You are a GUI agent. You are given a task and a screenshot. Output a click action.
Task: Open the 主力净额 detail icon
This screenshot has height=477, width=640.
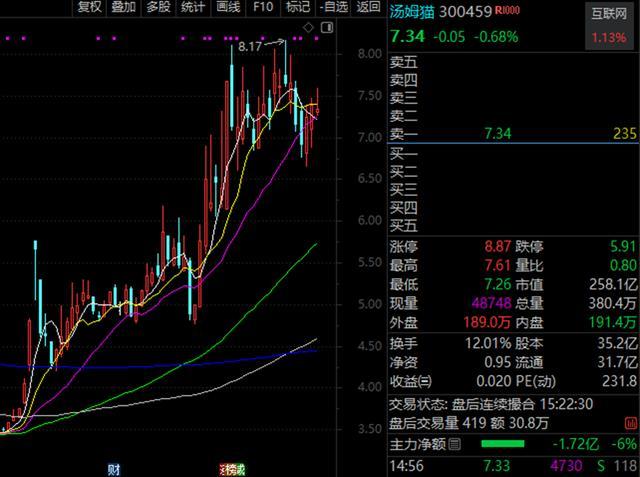click(x=454, y=444)
